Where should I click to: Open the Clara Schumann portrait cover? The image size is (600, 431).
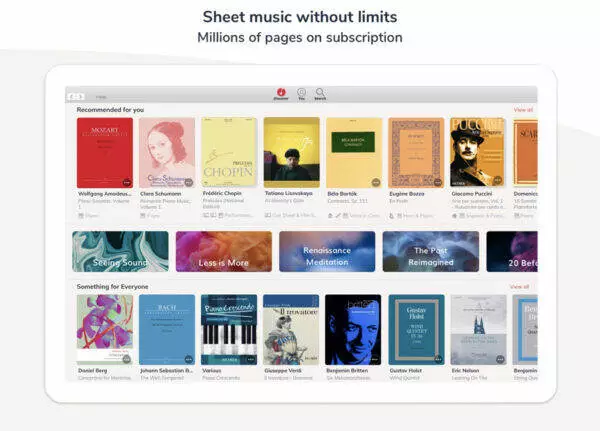pos(167,153)
